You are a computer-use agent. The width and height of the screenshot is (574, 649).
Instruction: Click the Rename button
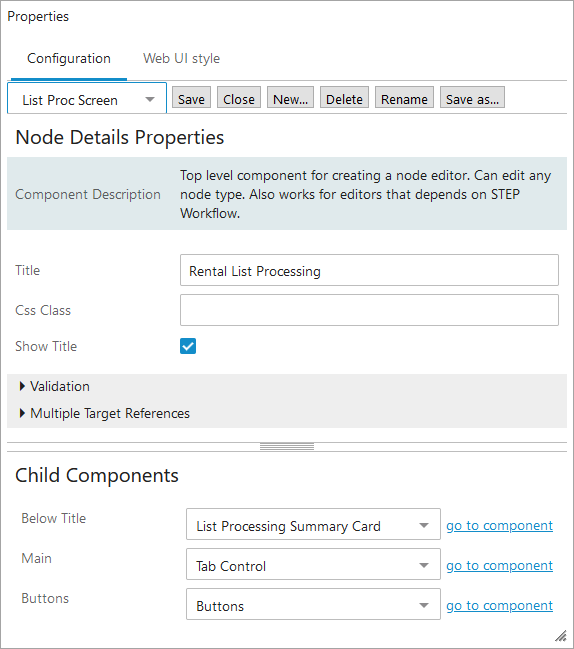tap(404, 97)
